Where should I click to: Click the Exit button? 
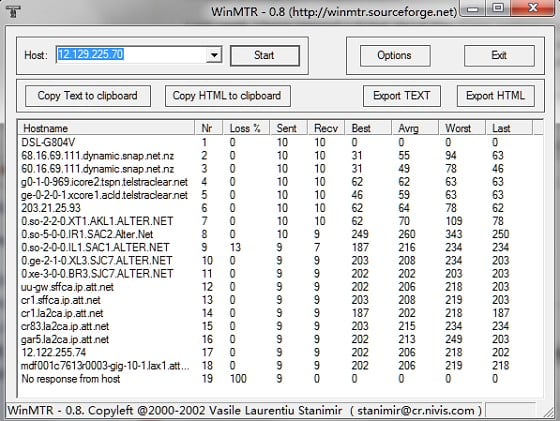(x=499, y=55)
